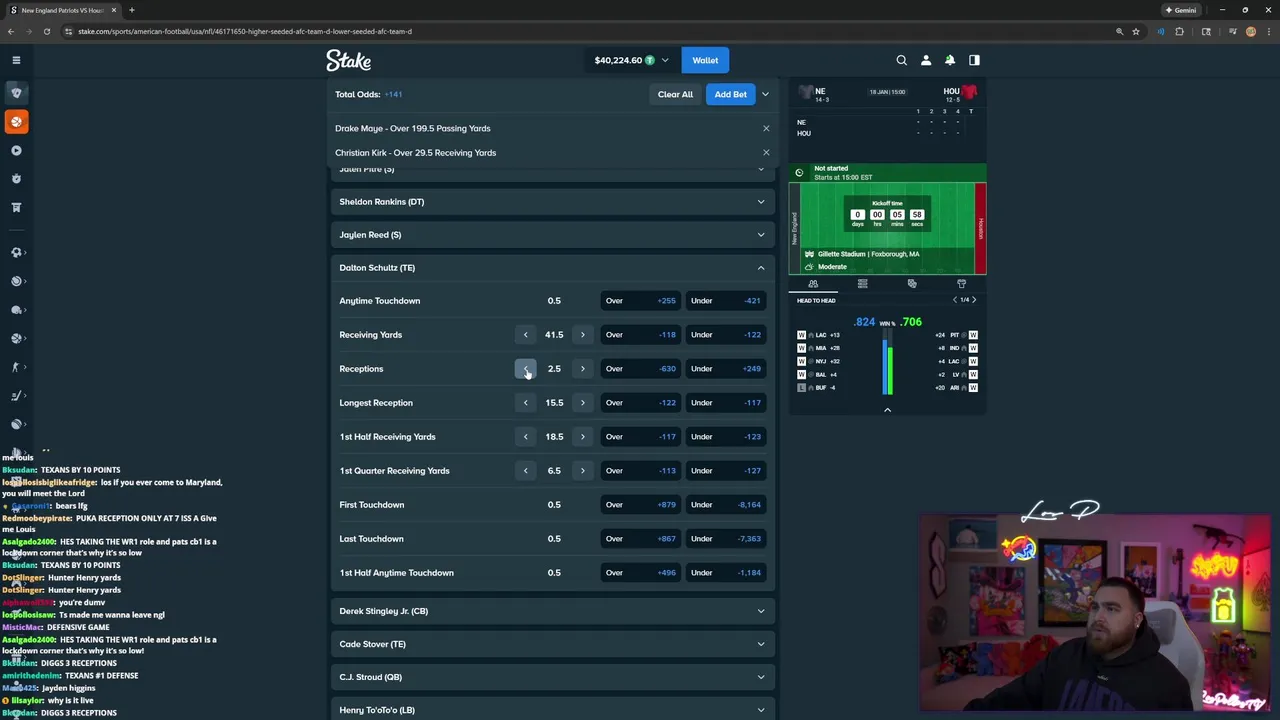Screen dimensions: 1280x720
Task: Open the live play icon in sidebar
Action: 16,150
